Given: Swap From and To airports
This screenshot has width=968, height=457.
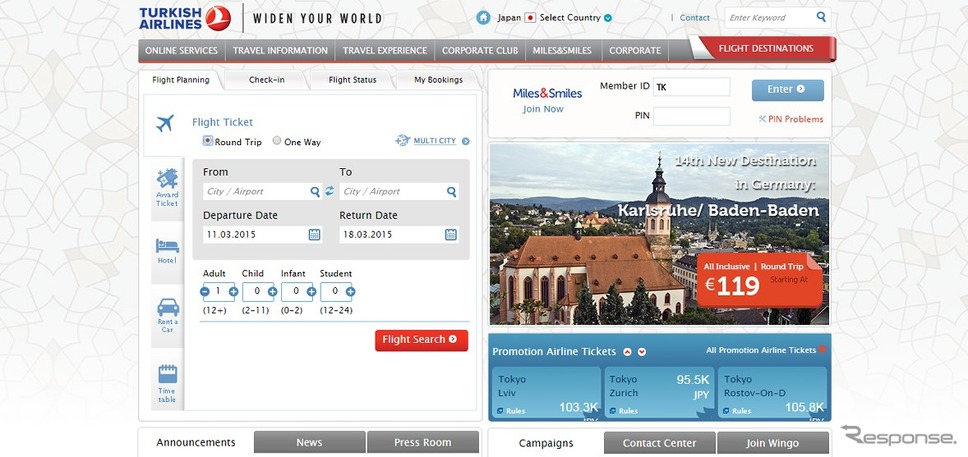Looking at the screenshot, I should (330, 191).
